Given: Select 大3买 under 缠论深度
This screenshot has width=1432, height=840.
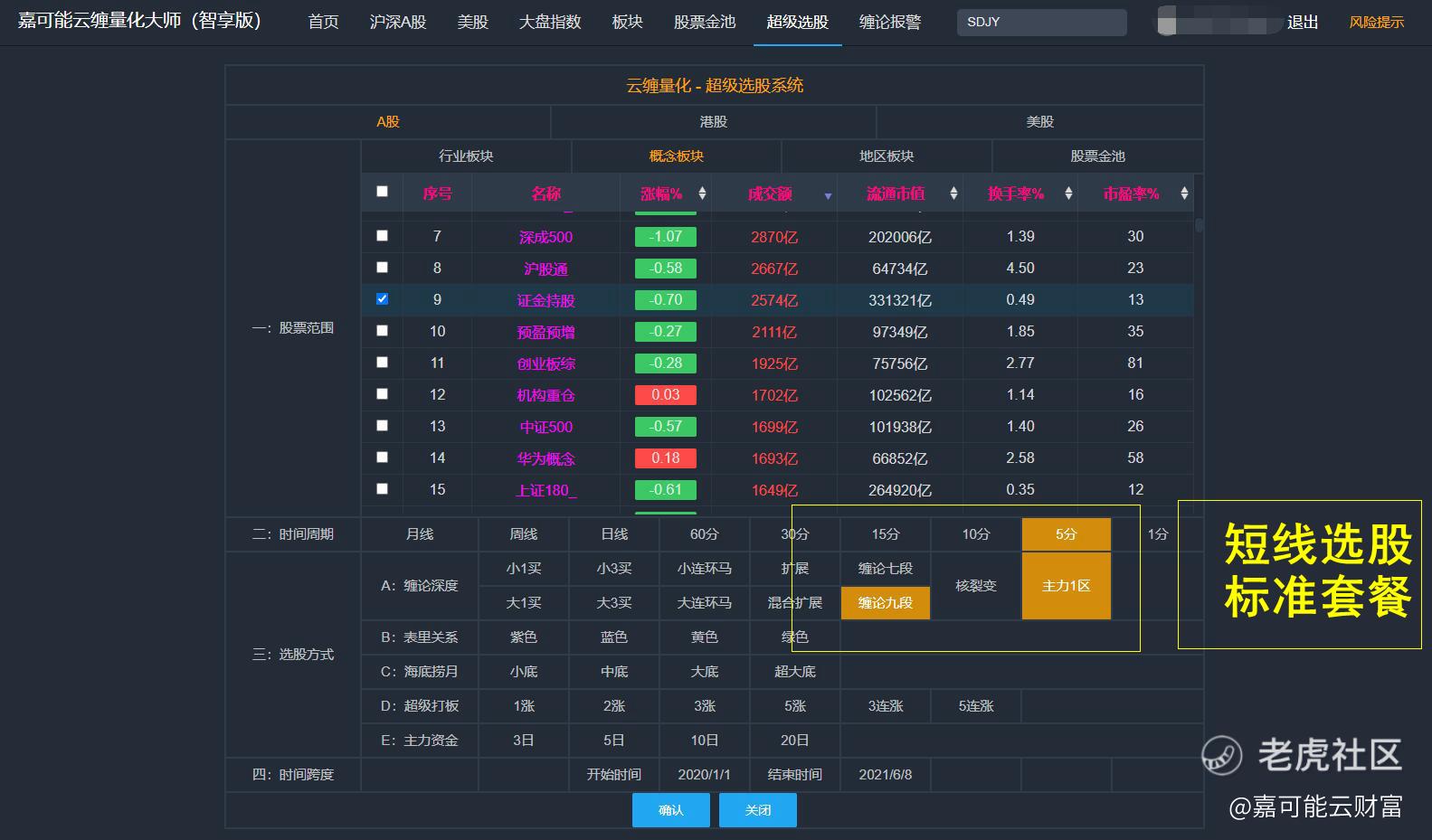Looking at the screenshot, I should [x=614, y=603].
